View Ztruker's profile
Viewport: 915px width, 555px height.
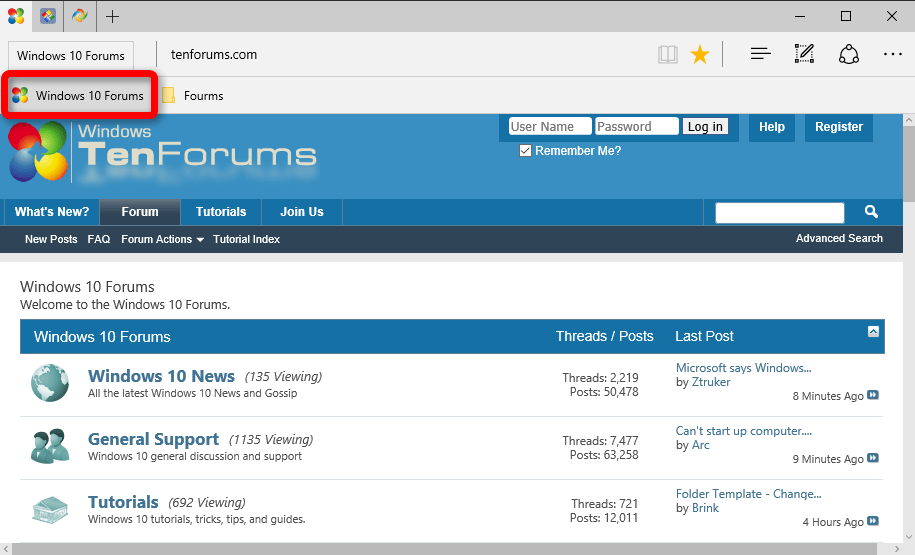click(711, 382)
